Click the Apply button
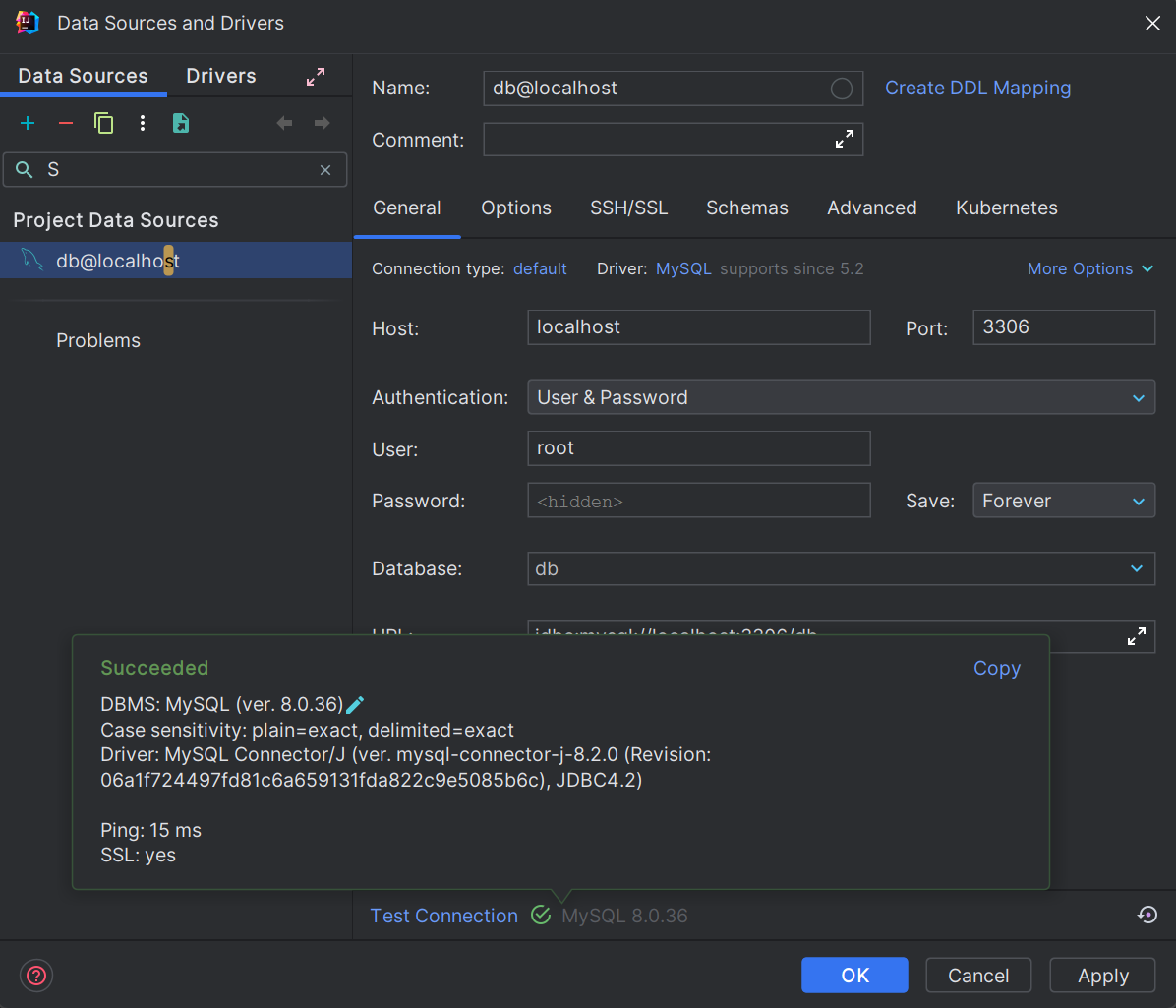 click(1102, 975)
